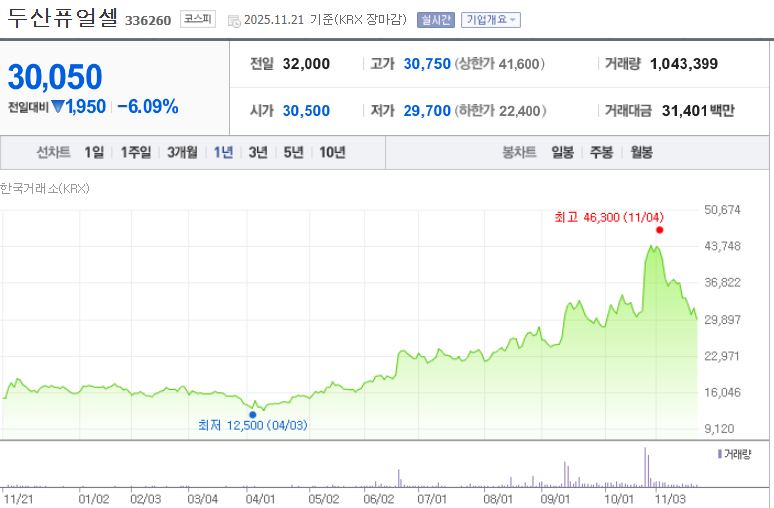Click the 고가 value 30,750
The width and height of the screenshot is (774, 508).
427,64
